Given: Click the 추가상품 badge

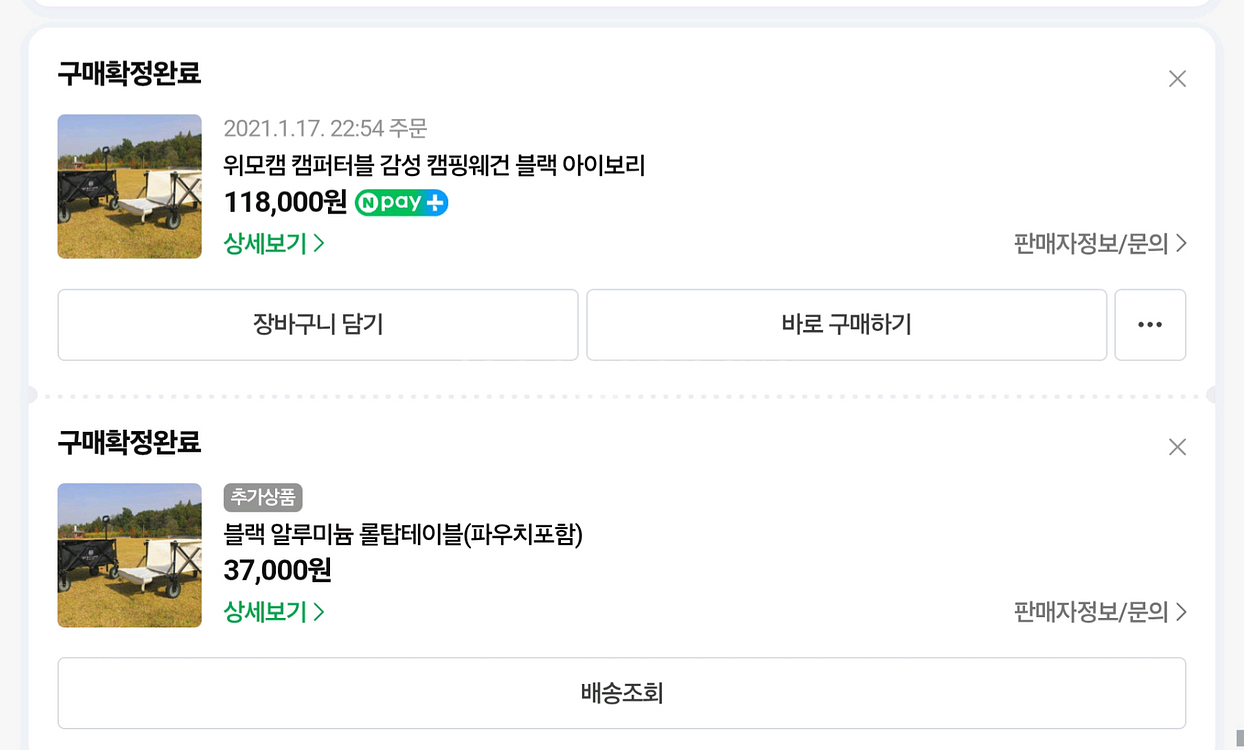Looking at the screenshot, I should coord(263,497).
